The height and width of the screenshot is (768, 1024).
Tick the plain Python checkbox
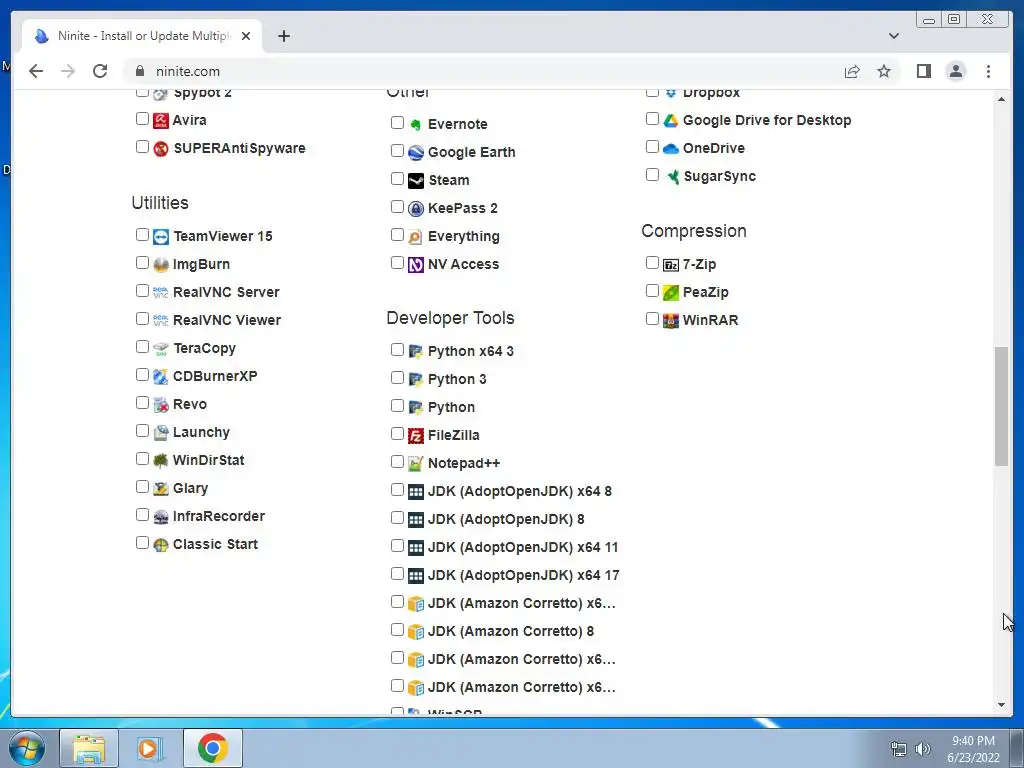pyautogui.click(x=397, y=406)
